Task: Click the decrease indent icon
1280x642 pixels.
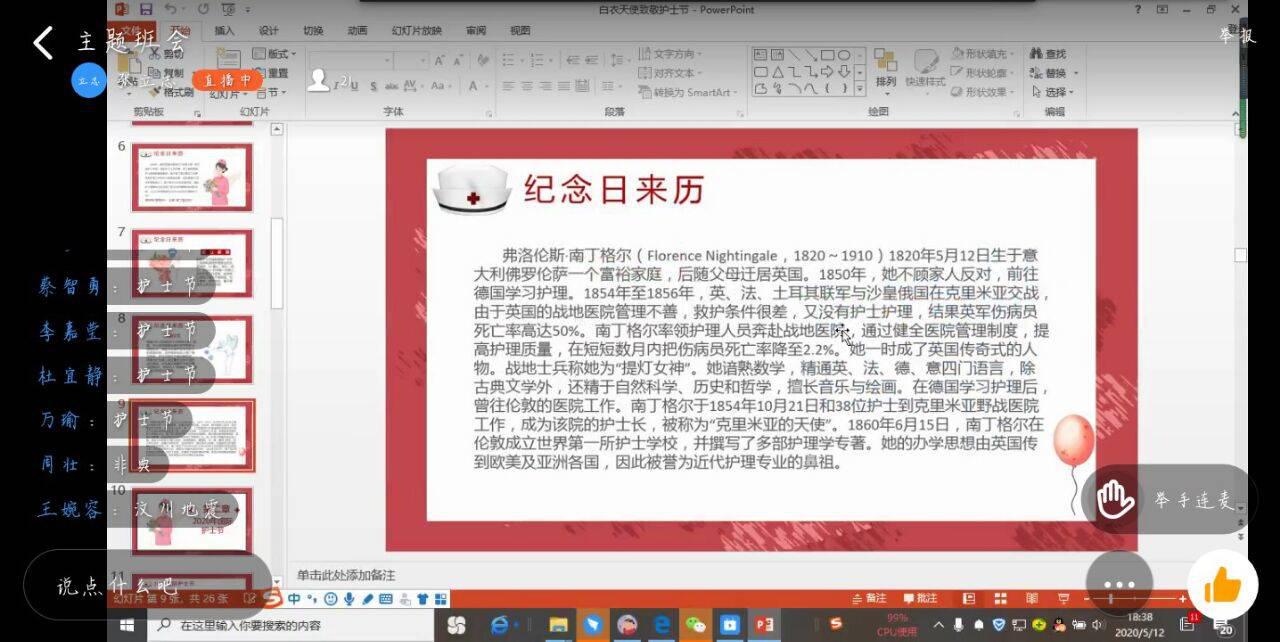Action: (x=574, y=61)
